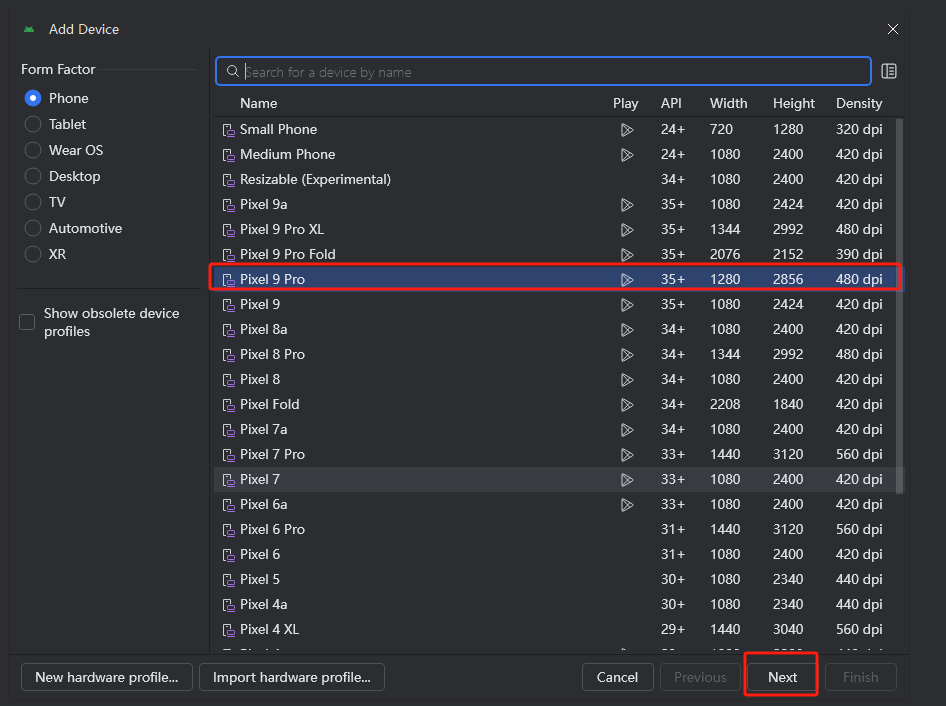Click 3040 height value of Pixel 4 XL
Image resolution: width=946 pixels, height=706 pixels.
(787, 629)
